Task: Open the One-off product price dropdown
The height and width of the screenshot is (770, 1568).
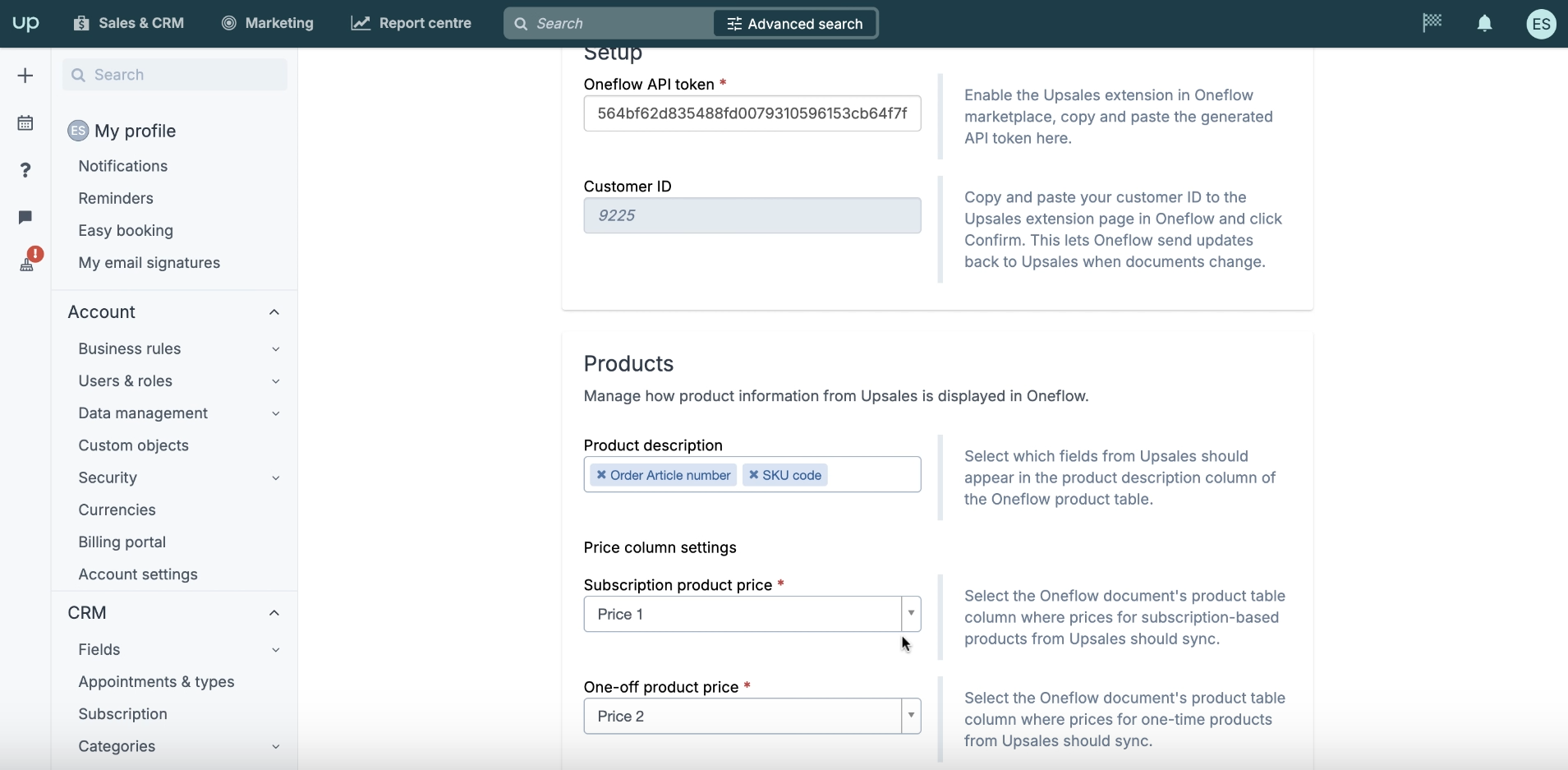Action: [910, 716]
